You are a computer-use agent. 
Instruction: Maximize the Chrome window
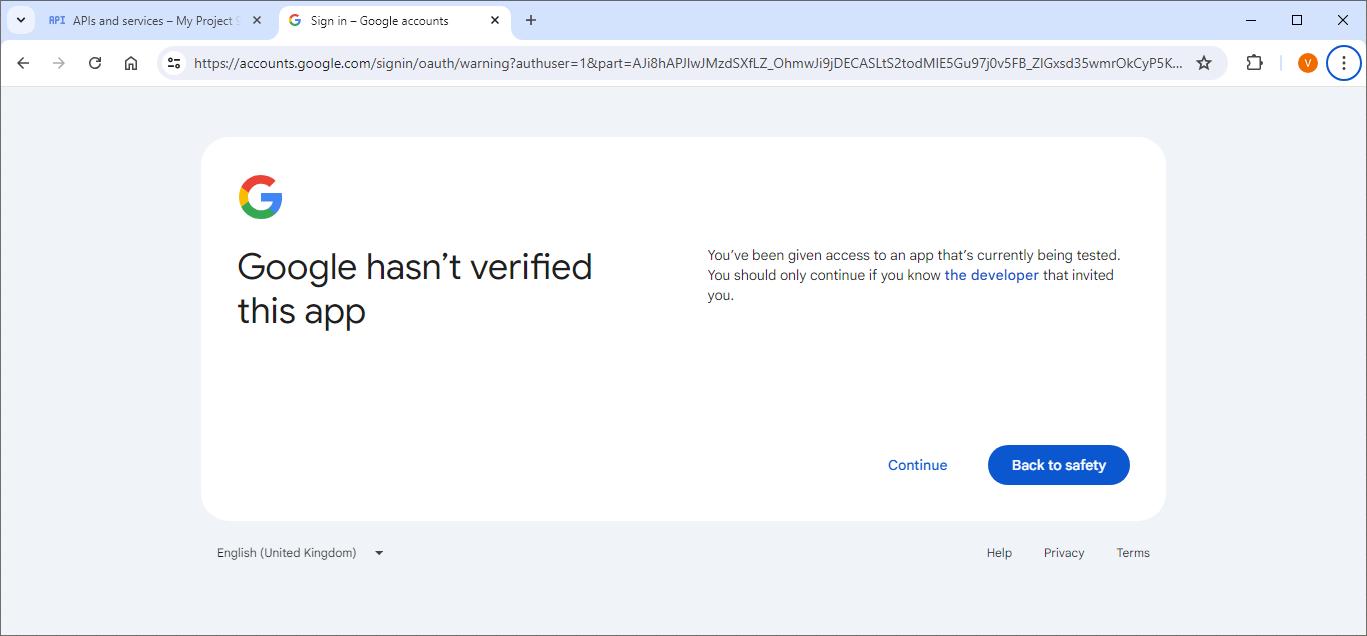[1297, 20]
